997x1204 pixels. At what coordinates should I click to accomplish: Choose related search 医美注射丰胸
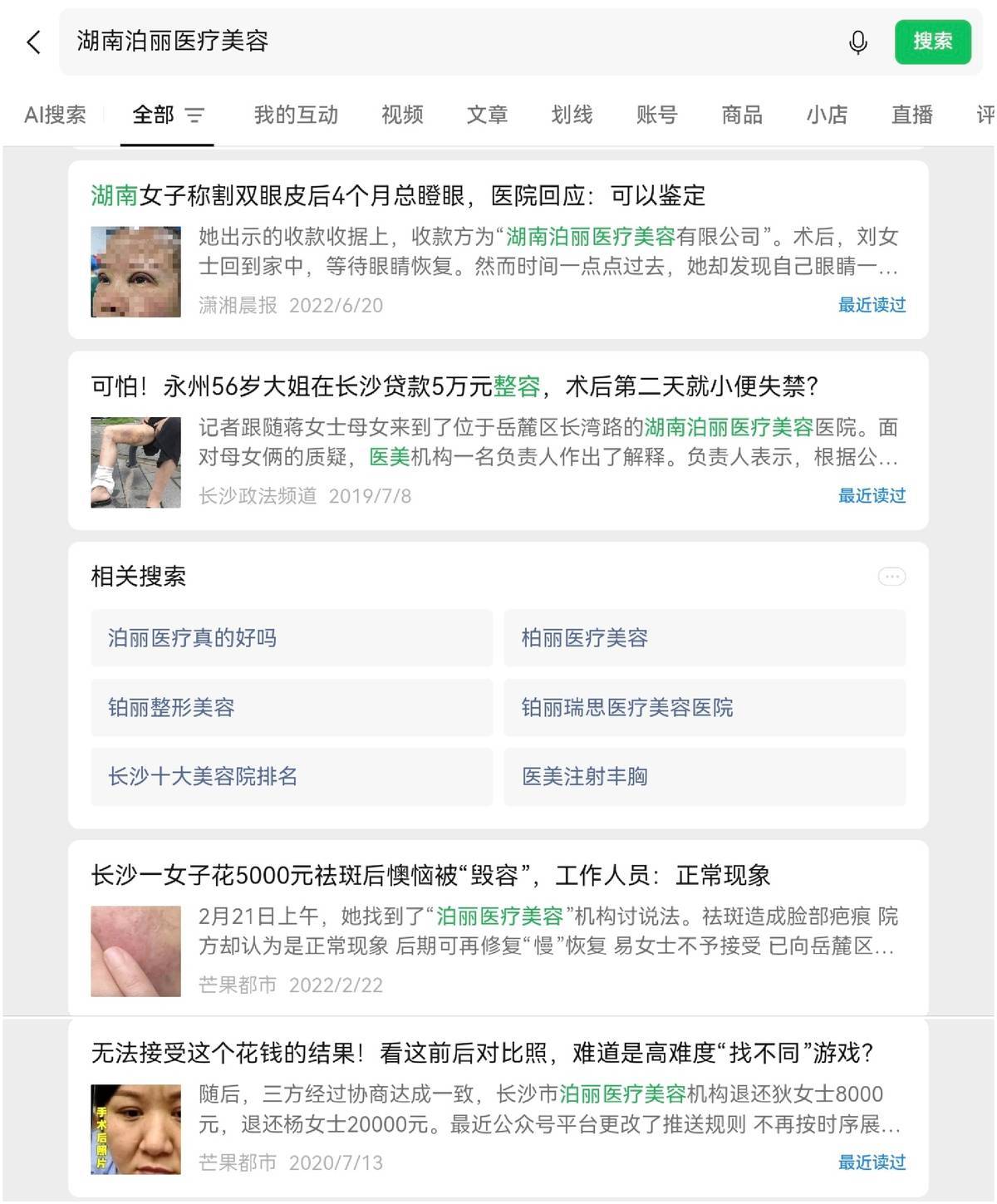click(705, 777)
